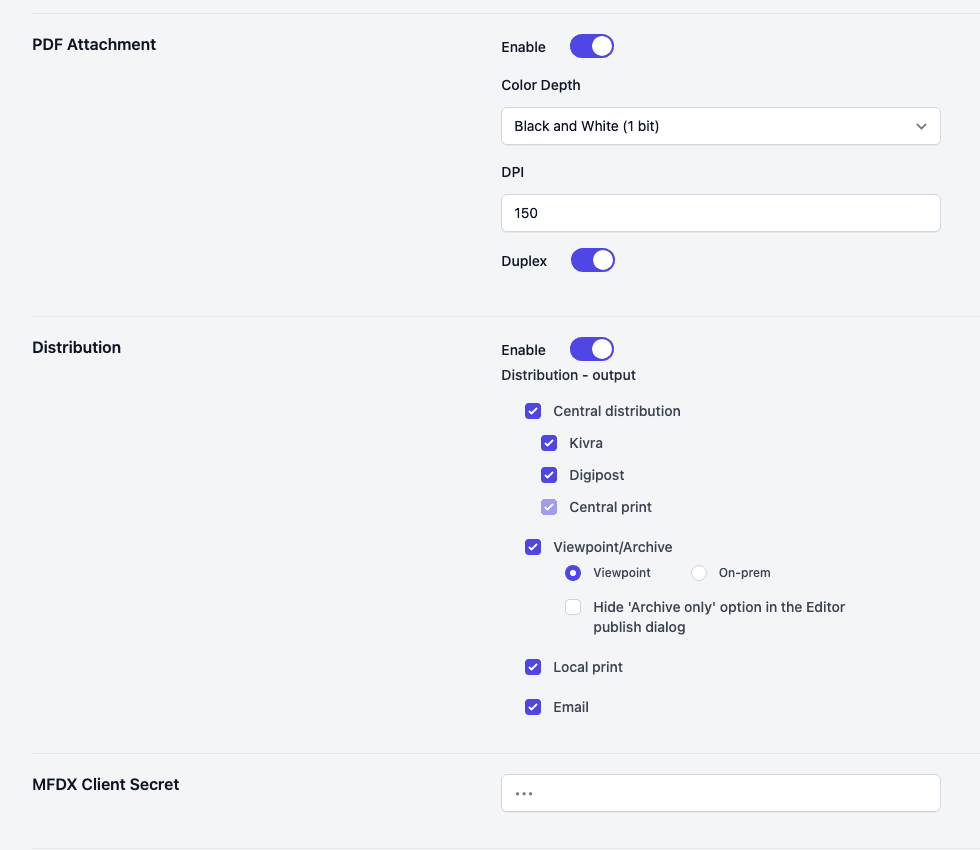
Task: Click the 'PDF Attachment' heading
Action: (94, 44)
